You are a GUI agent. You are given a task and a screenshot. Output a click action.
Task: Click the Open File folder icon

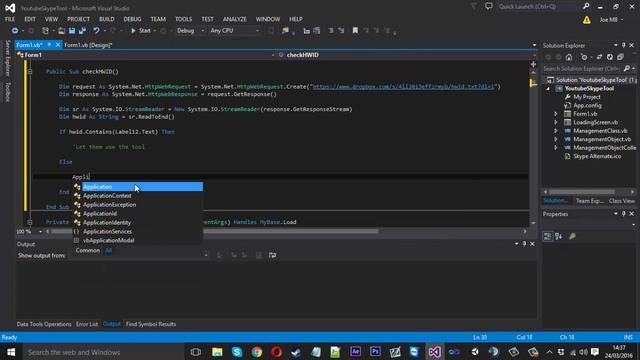click(61, 31)
